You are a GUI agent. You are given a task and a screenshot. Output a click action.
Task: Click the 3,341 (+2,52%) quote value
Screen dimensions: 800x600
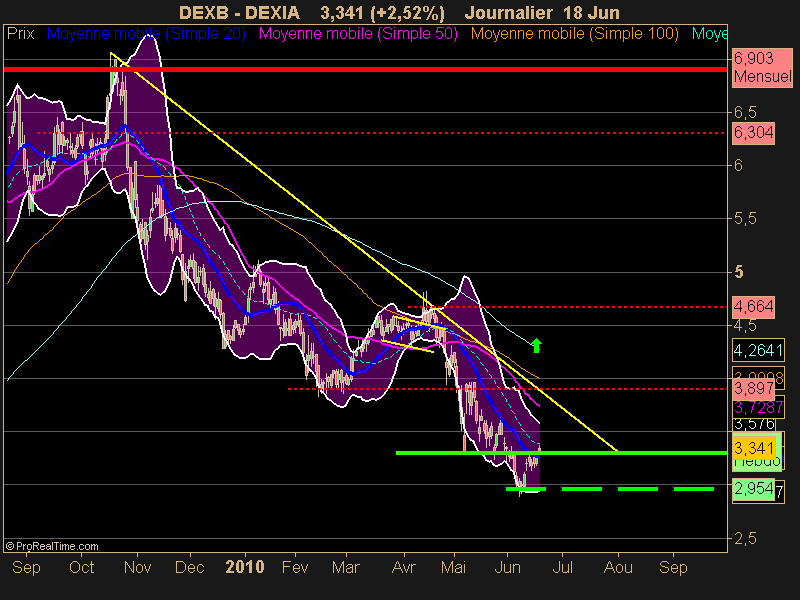382,13
